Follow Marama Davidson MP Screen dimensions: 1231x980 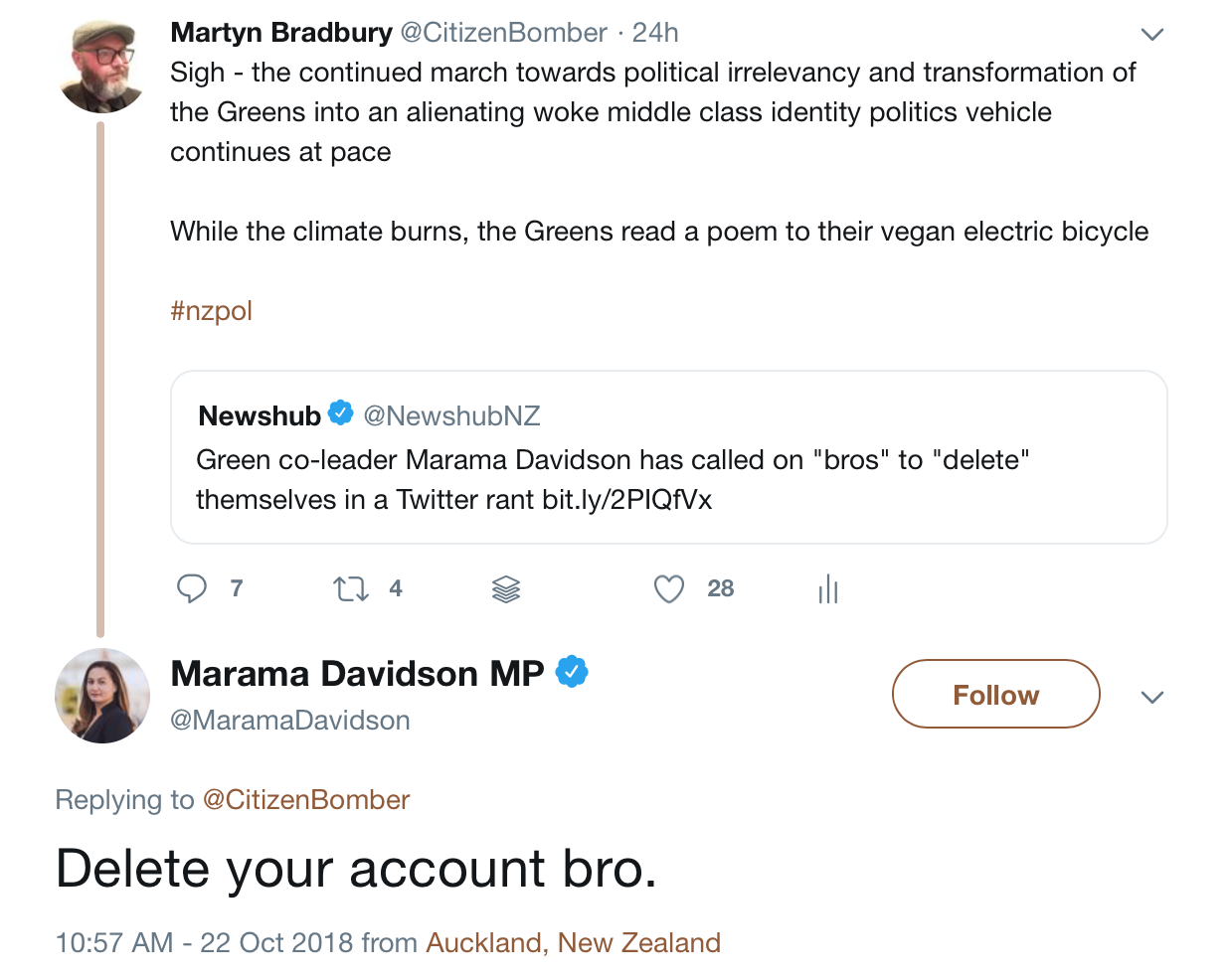(x=995, y=695)
